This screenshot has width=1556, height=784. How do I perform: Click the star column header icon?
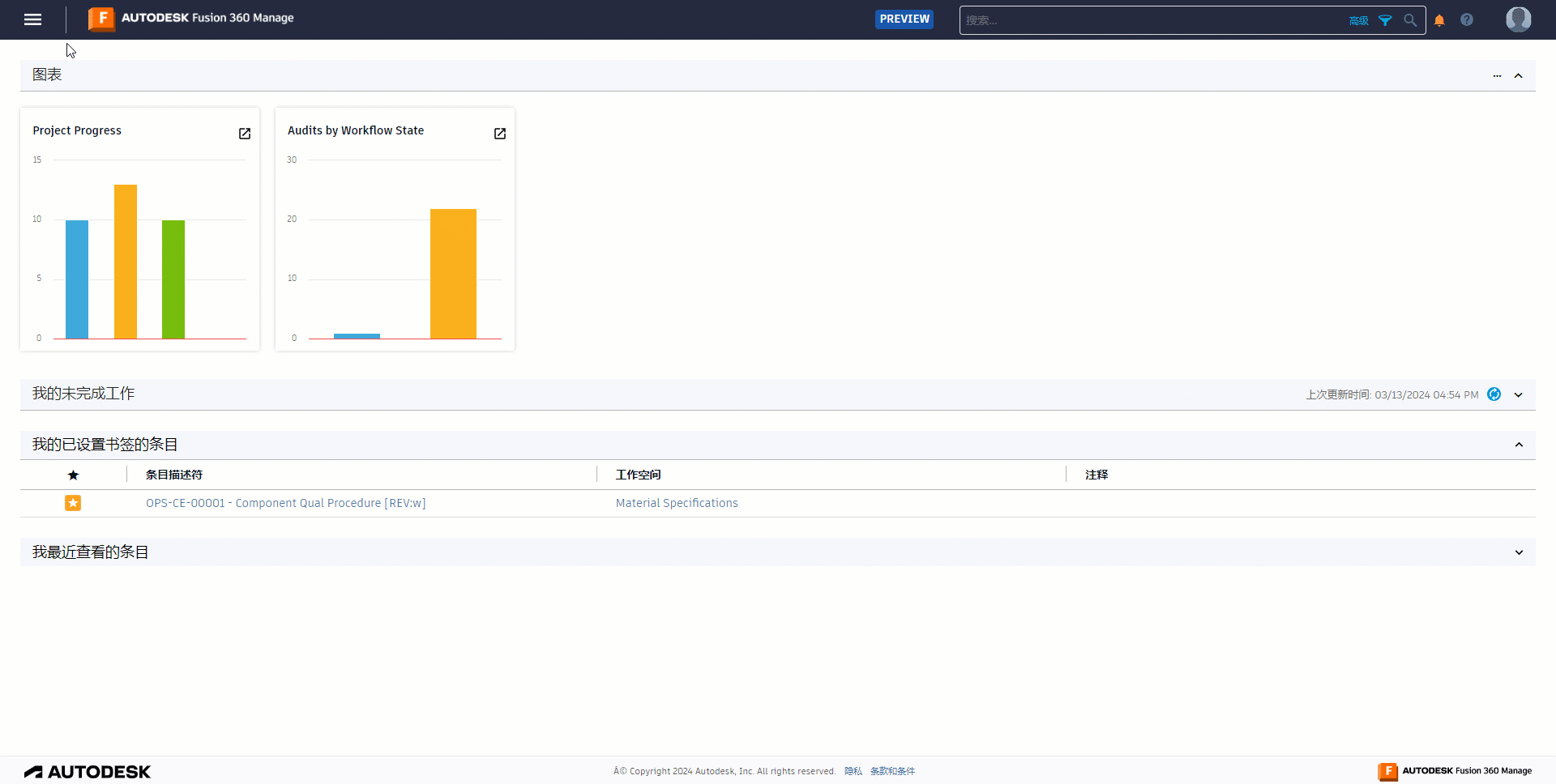73,475
